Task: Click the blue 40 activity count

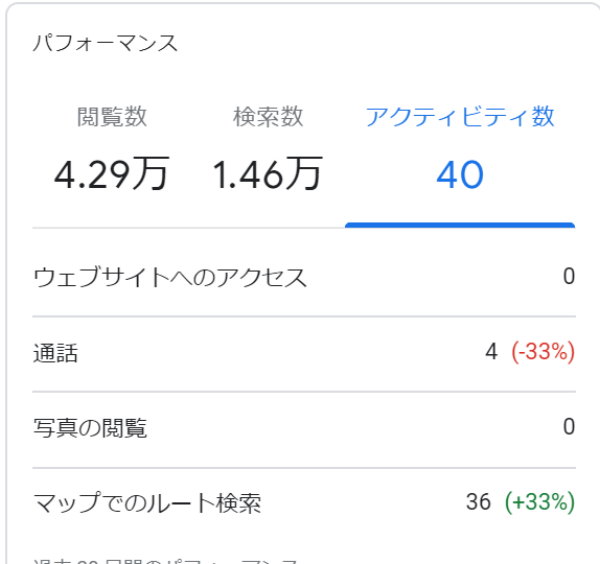Action: (460, 175)
